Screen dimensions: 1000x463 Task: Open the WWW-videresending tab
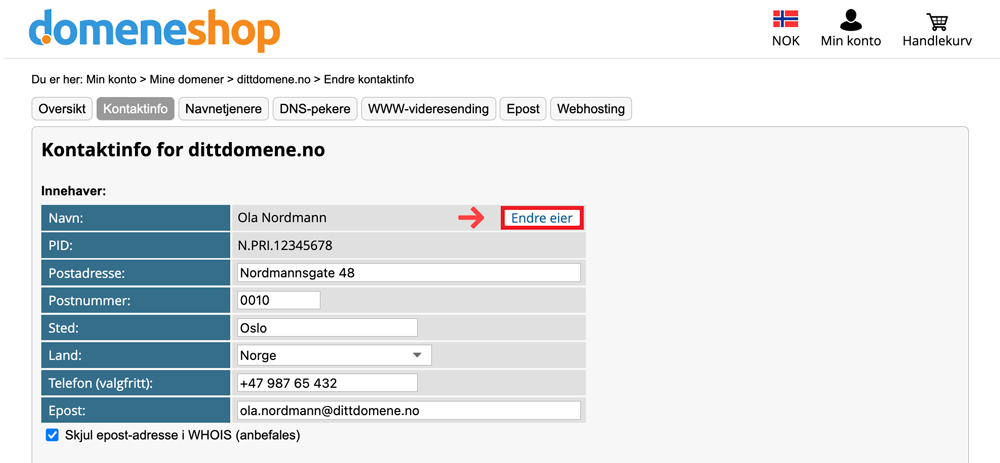pos(428,108)
